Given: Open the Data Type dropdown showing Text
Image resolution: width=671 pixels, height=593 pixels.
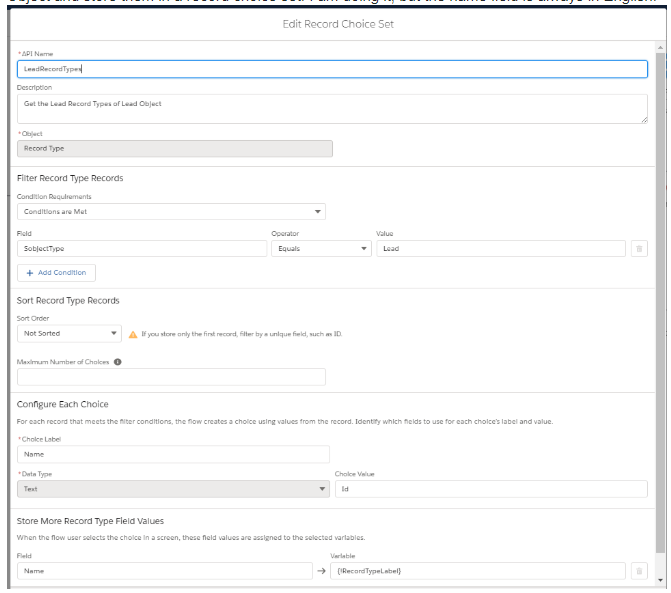Looking at the screenshot, I should click(173, 489).
